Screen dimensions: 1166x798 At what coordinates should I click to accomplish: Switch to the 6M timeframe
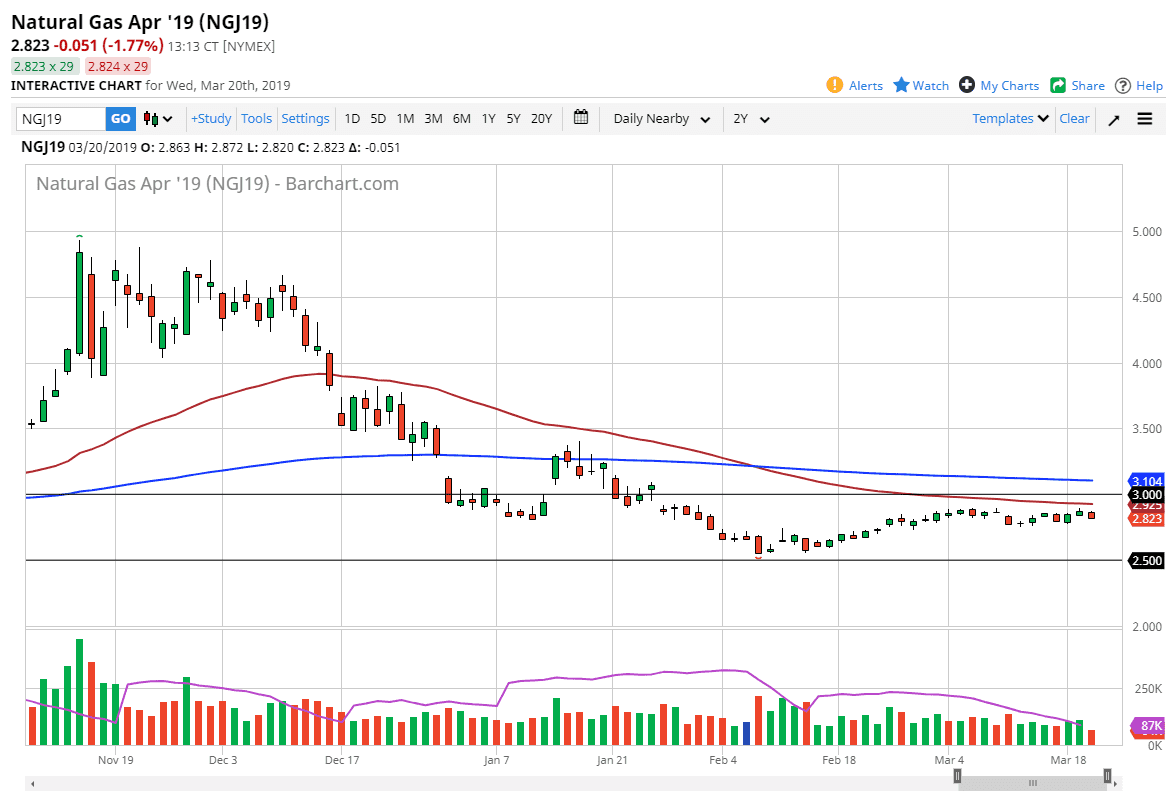click(461, 118)
